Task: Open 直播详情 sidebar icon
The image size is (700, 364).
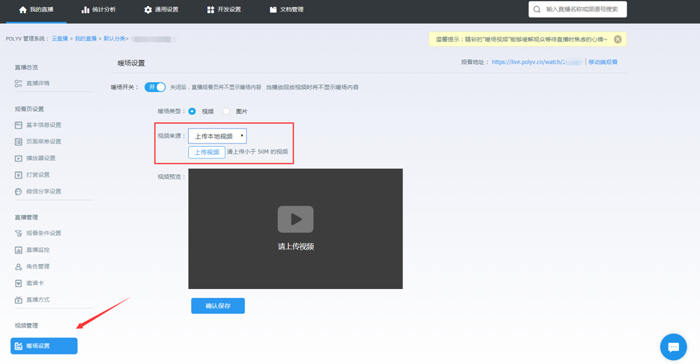Action: [18, 84]
